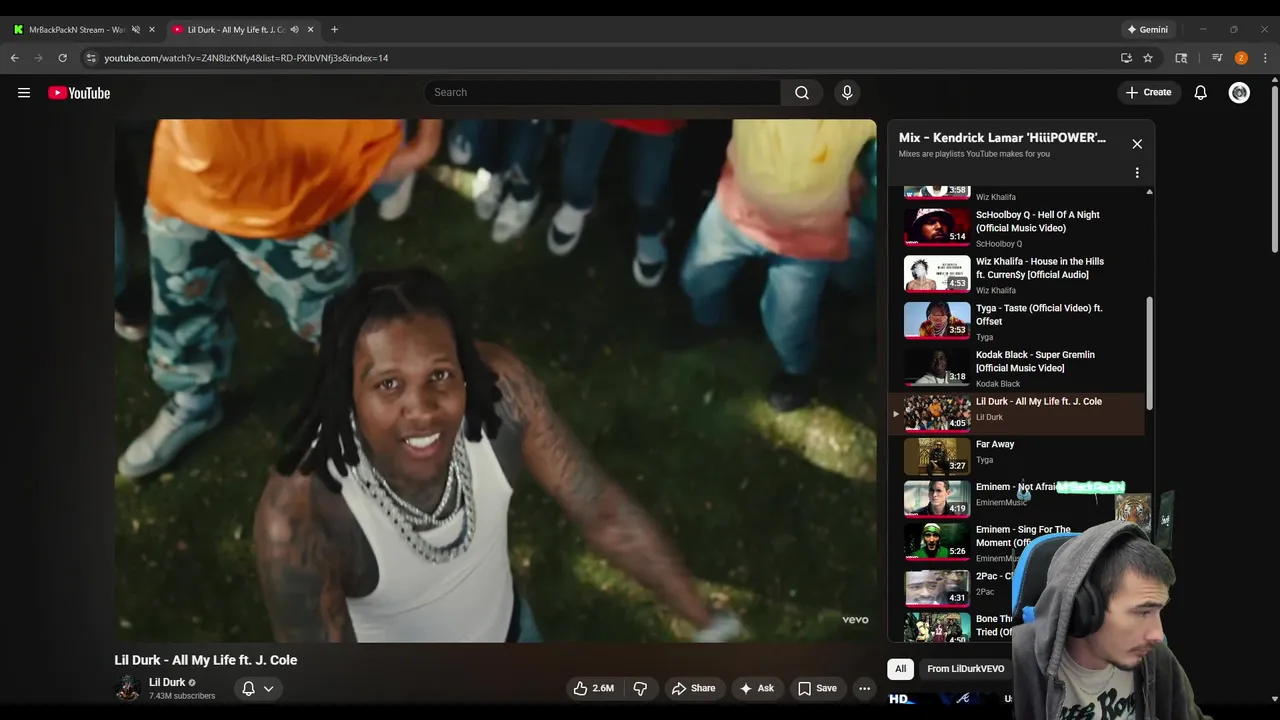Click the video player to pause
The width and height of the screenshot is (1280, 720).
point(495,381)
